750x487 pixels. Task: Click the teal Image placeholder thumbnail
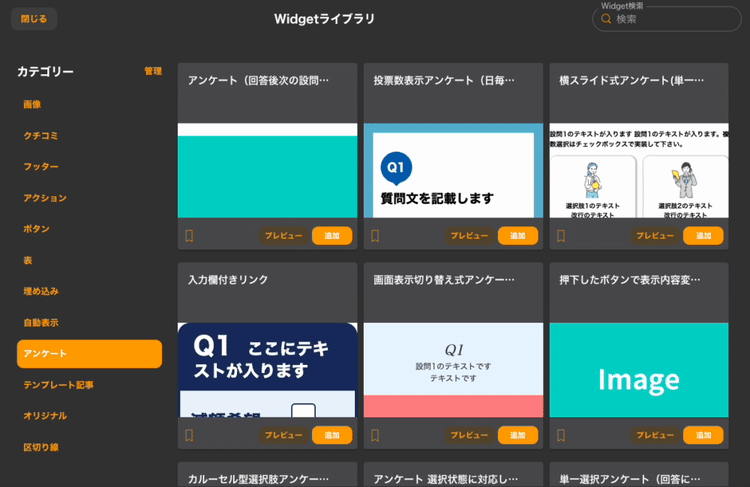(x=639, y=370)
